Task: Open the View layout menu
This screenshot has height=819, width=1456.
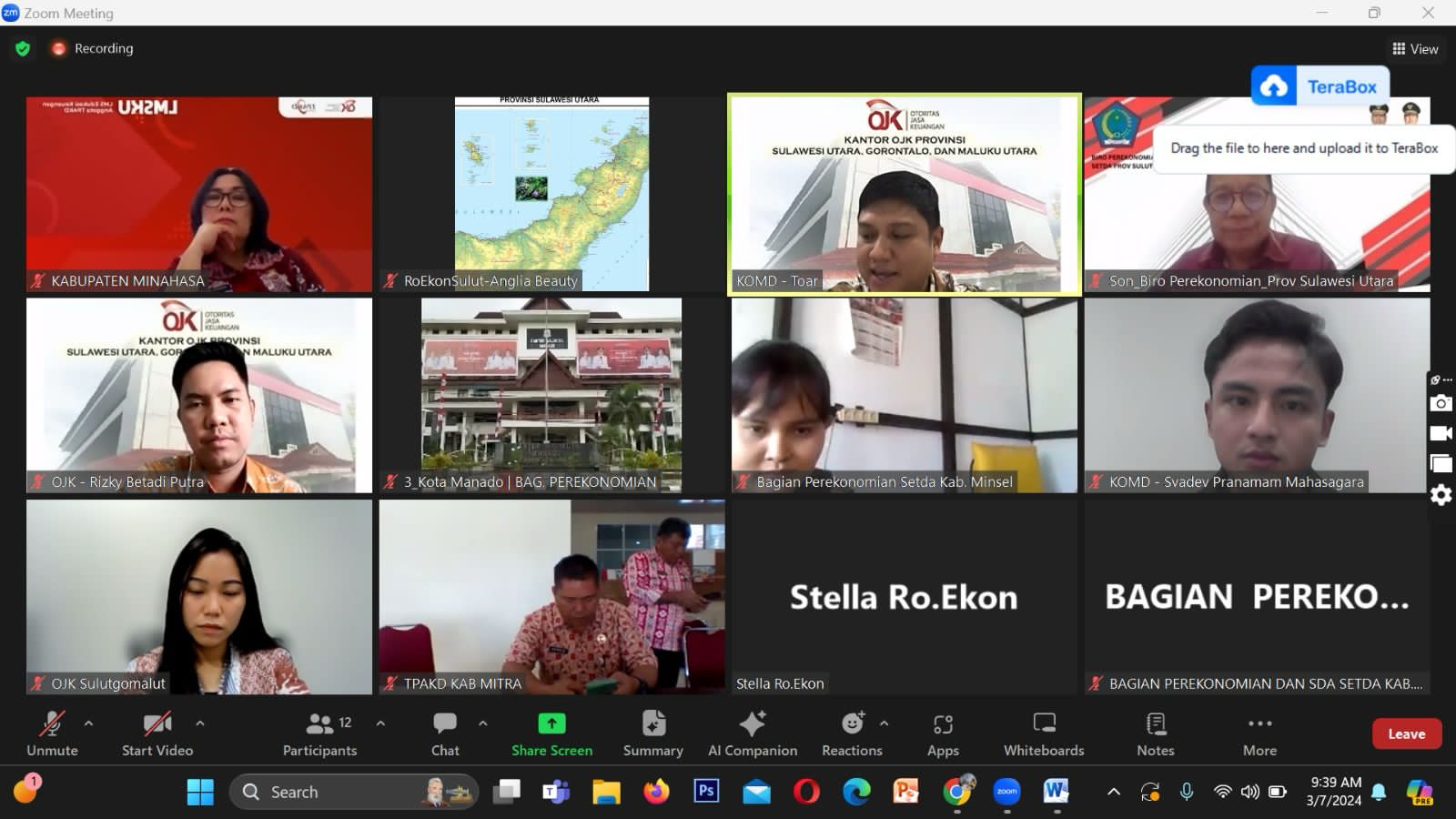Action: pyautogui.click(x=1415, y=49)
